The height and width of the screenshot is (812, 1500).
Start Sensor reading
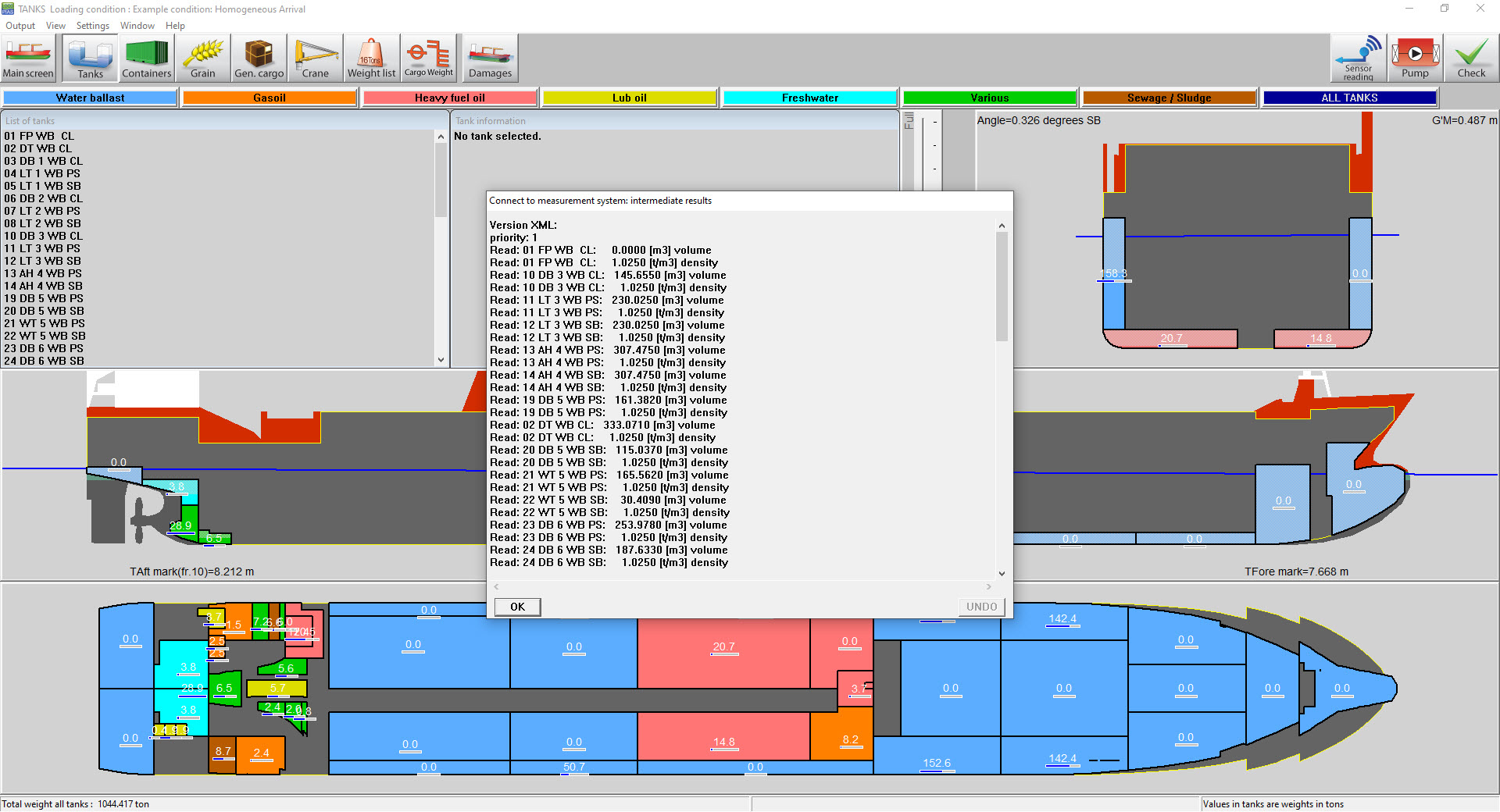click(x=1358, y=59)
